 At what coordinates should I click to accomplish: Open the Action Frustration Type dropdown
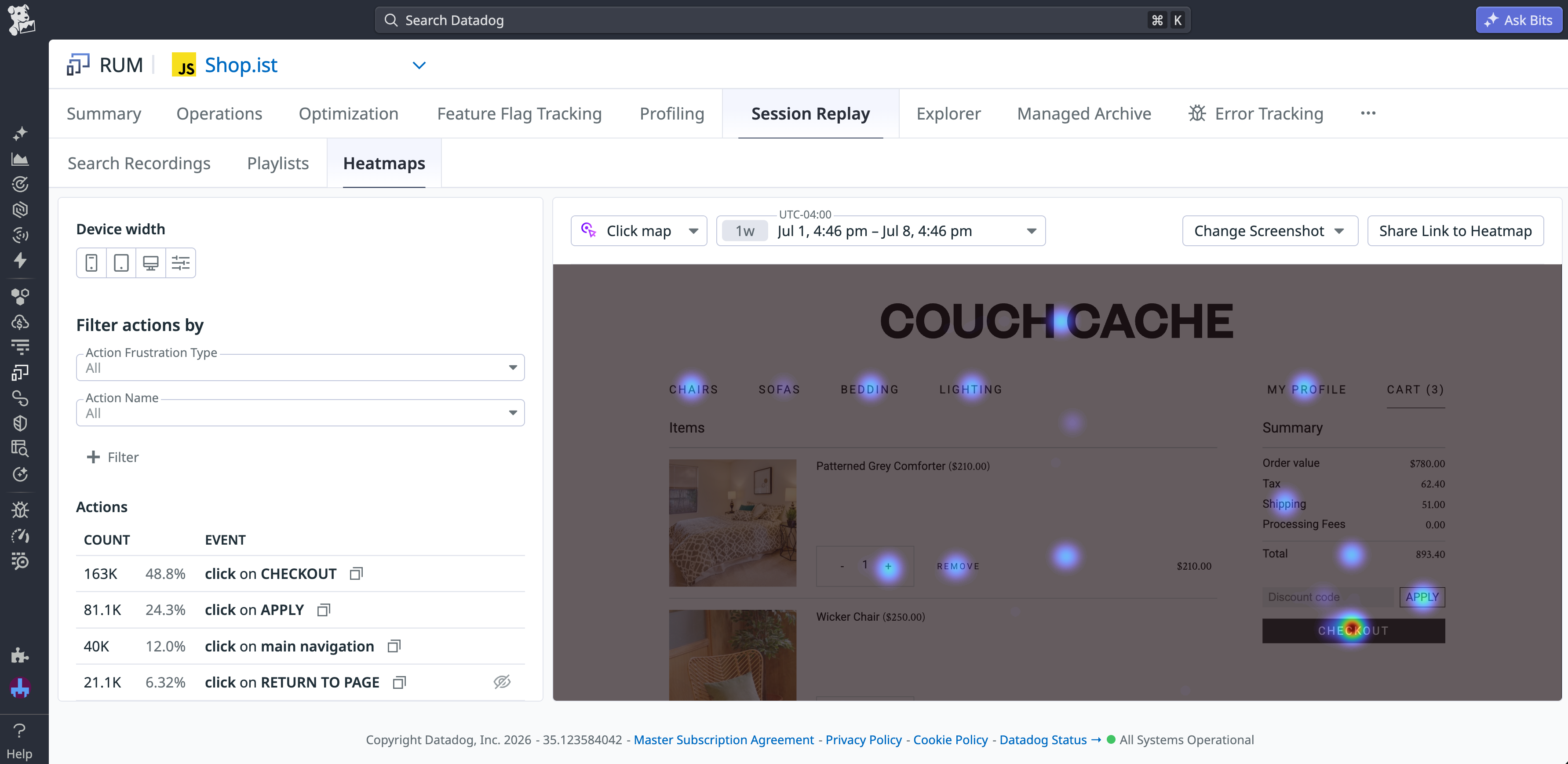click(x=300, y=367)
